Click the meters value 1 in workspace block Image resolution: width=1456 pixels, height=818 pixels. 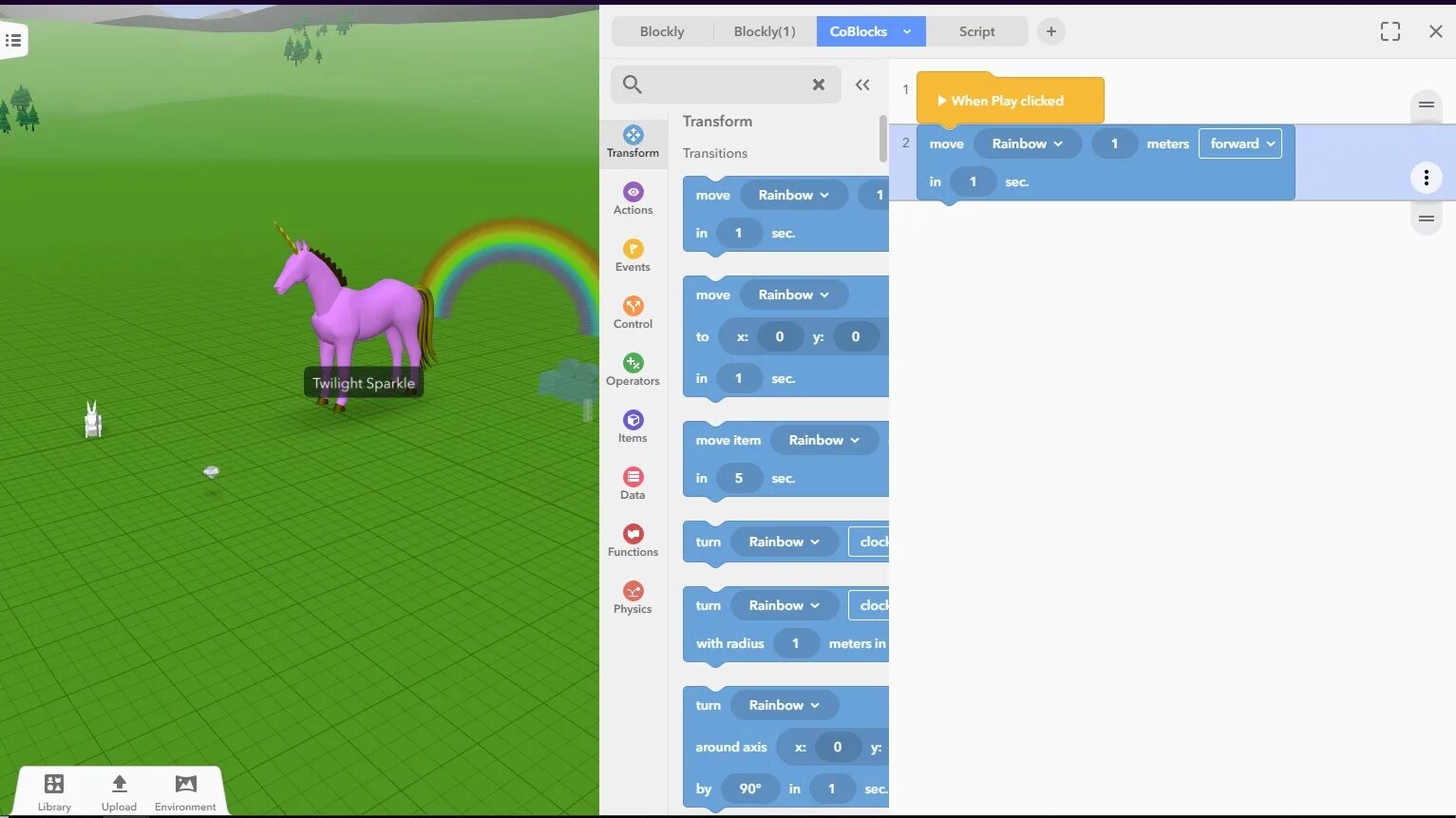[x=1114, y=143]
